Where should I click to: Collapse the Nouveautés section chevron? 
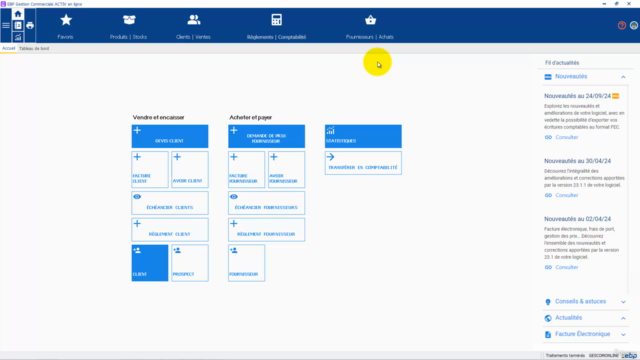(623, 77)
